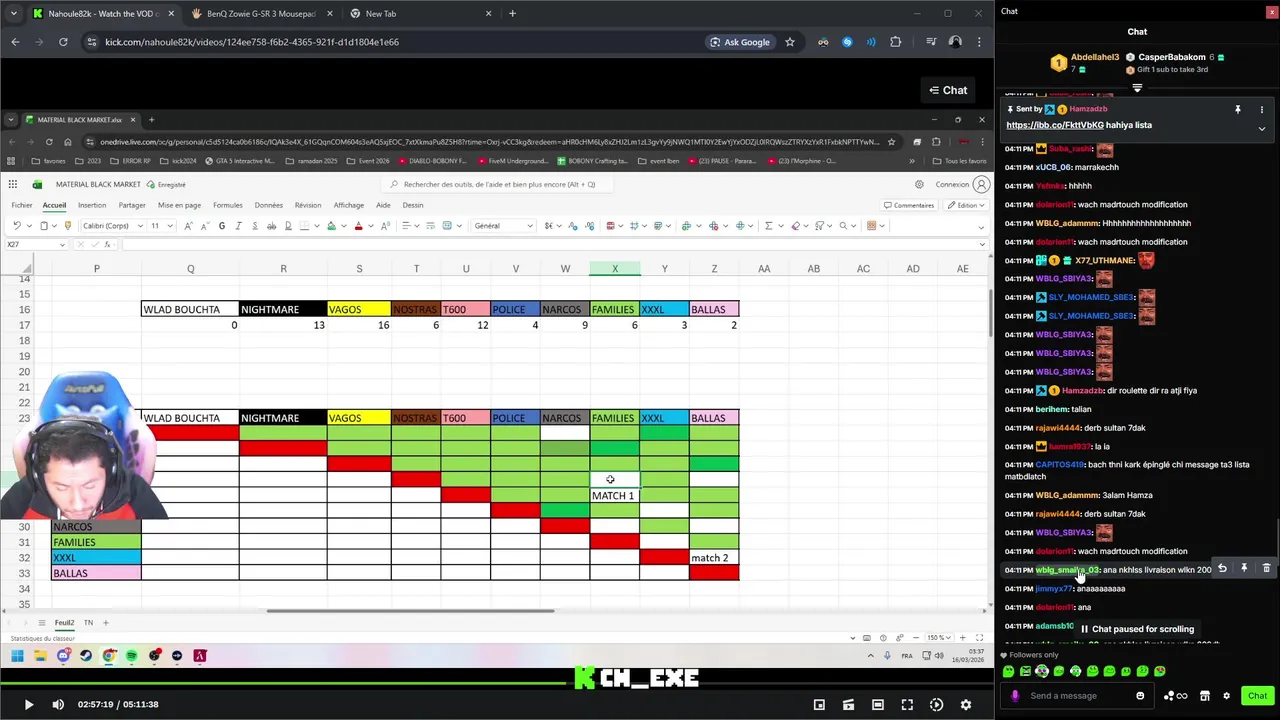The image size is (1280, 720).
Task: Choose the red font color
Action: pyautogui.click(x=358, y=226)
